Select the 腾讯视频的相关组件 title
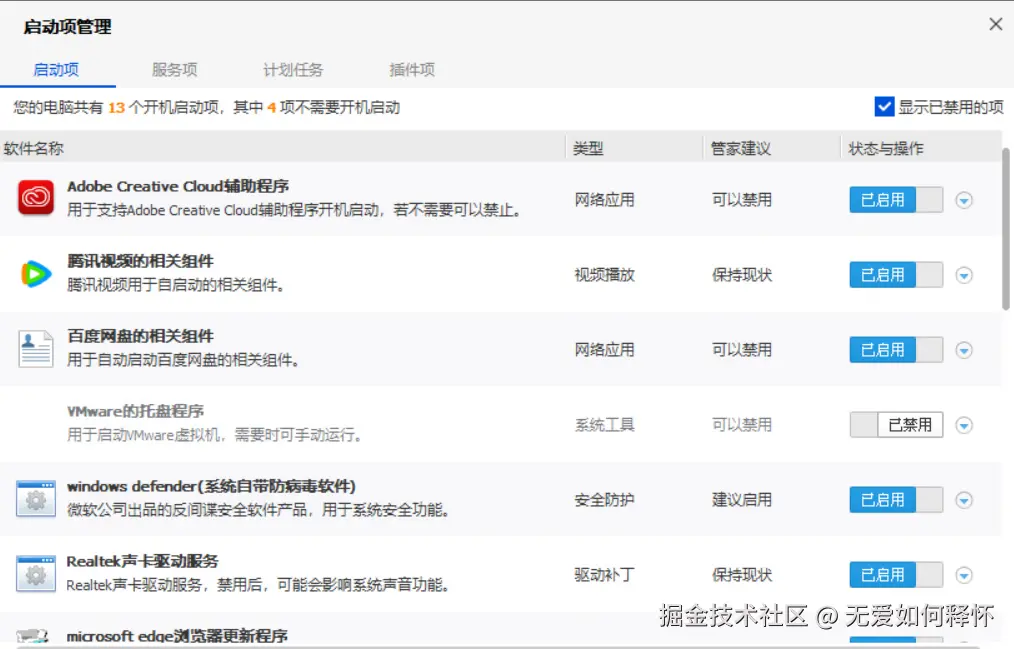This screenshot has width=1014, height=649. point(140,261)
